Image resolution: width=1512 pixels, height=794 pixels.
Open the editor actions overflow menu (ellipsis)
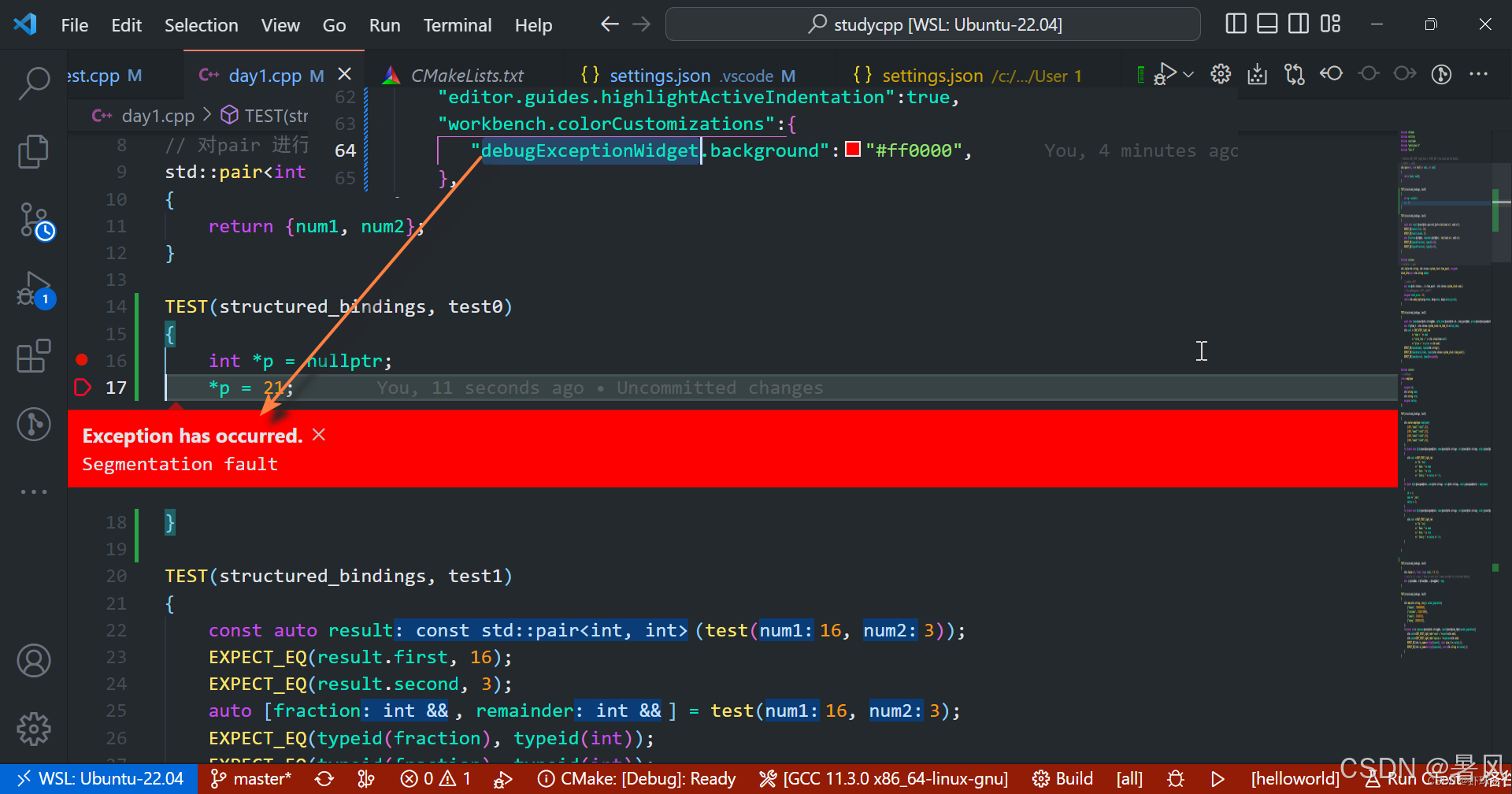[1478, 74]
